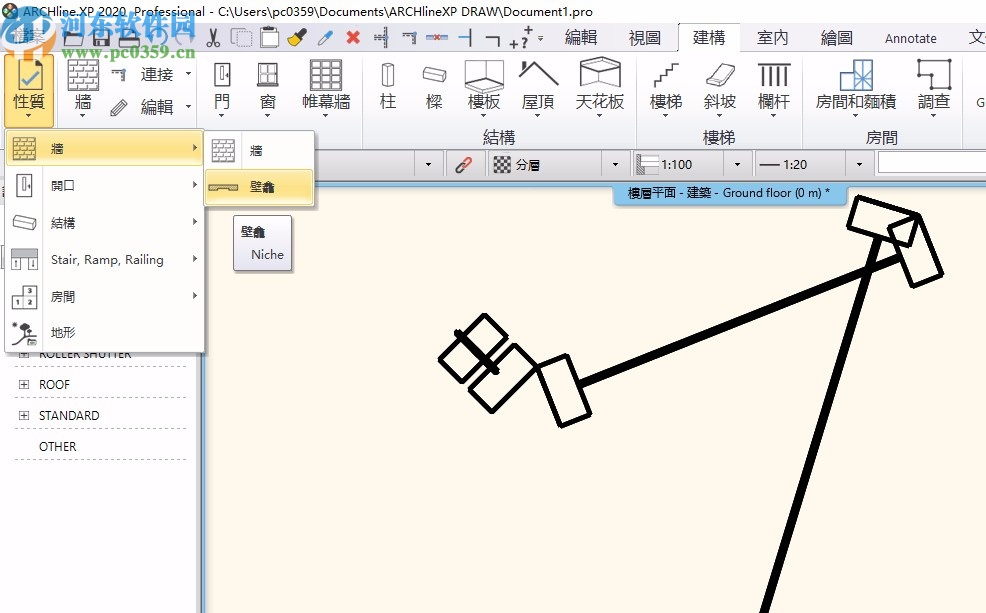The image size is (986, 613).
Task: Switch to the 建構 ribbon tab
Action: pyautogui.click(x=709, y=38)
